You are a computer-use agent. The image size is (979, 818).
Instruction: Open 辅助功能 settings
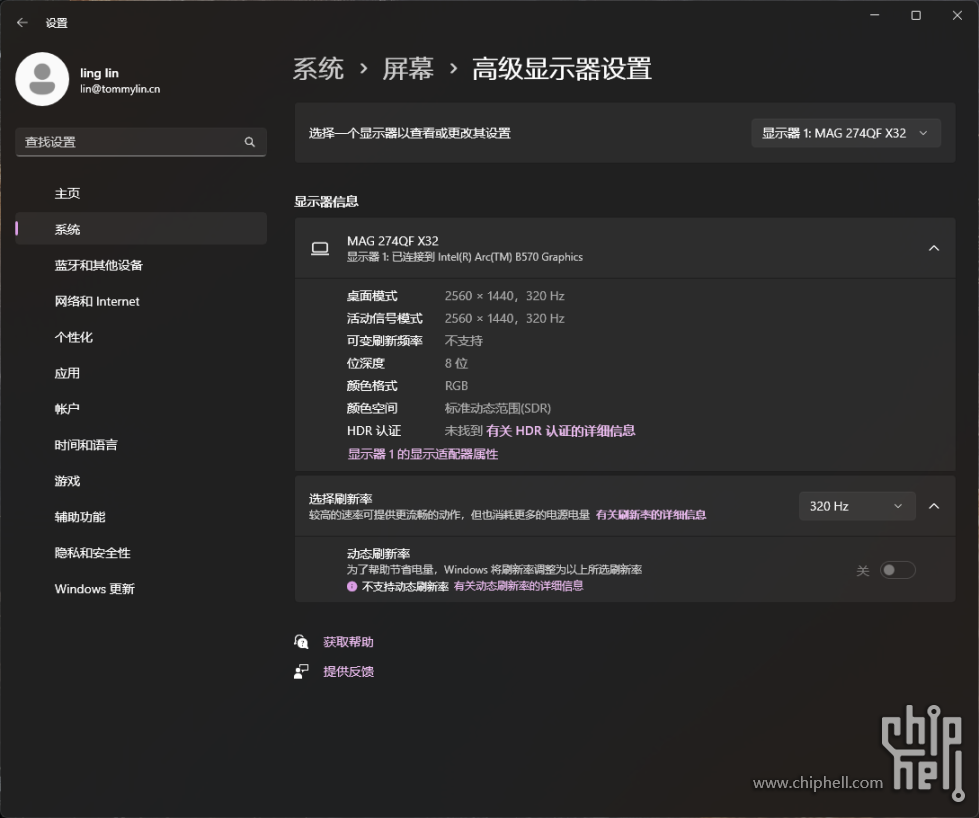(141, 517)
